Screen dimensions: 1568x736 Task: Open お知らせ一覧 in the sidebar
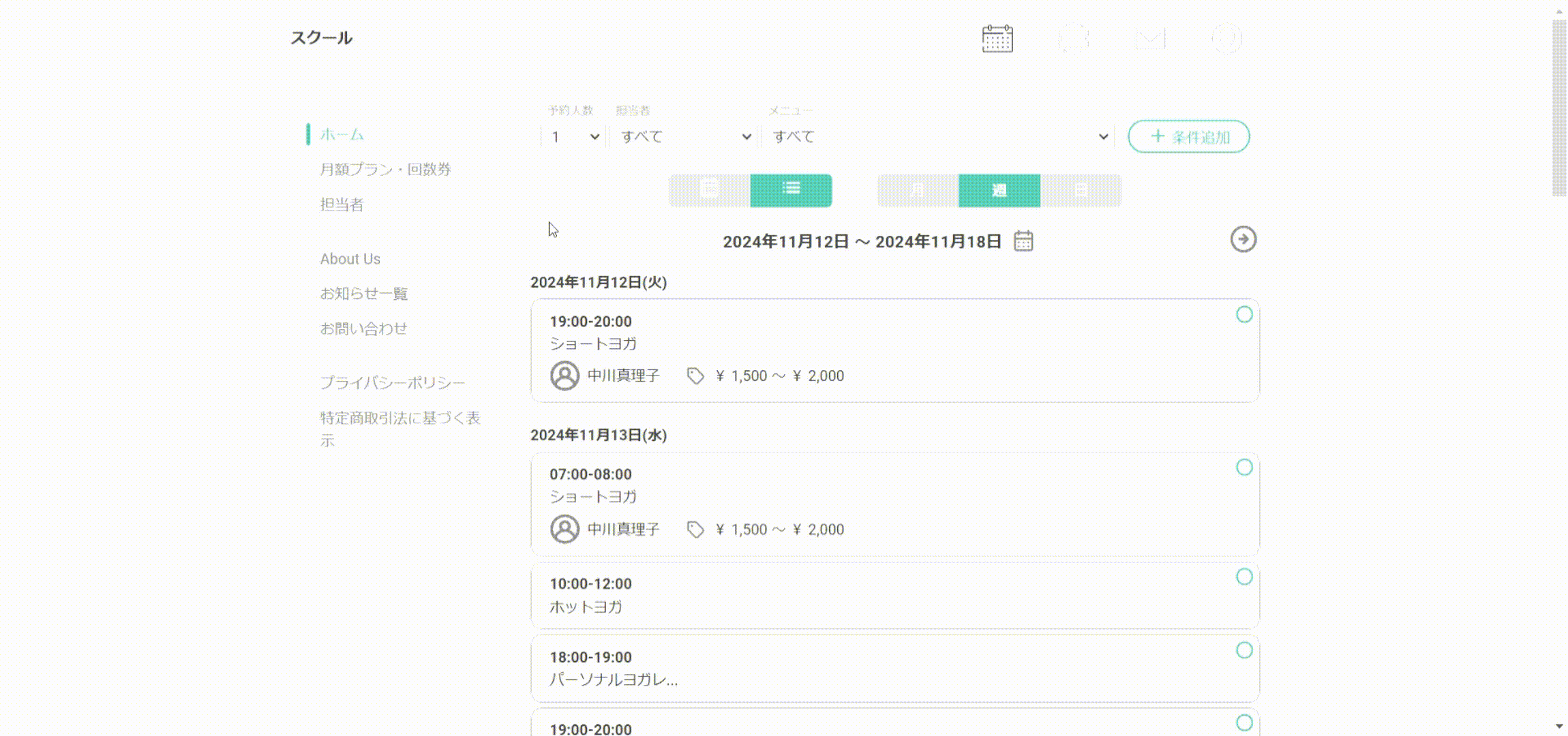click(x=364, y=294)
